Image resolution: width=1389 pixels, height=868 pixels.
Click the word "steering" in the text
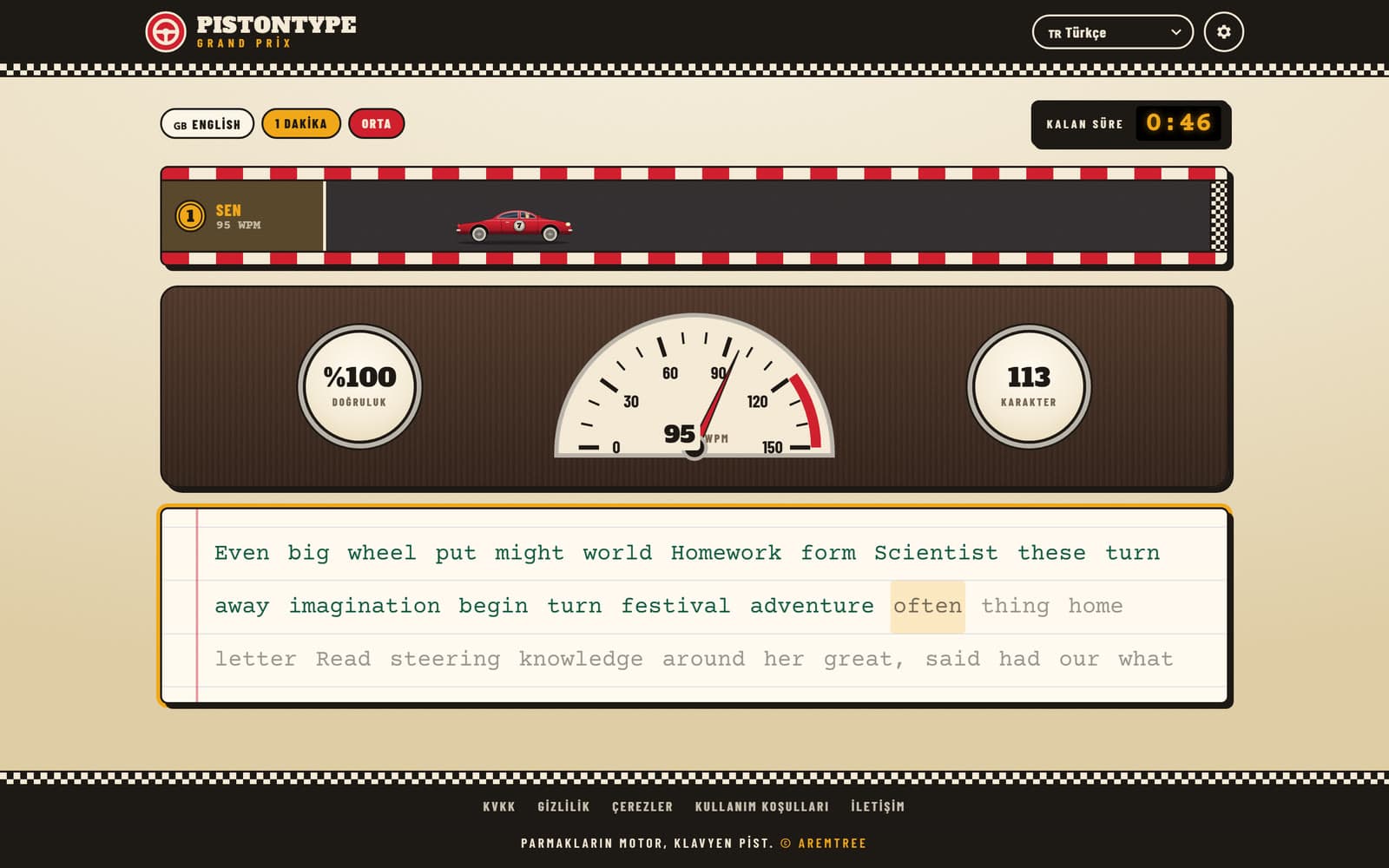(x=444, y=660)
